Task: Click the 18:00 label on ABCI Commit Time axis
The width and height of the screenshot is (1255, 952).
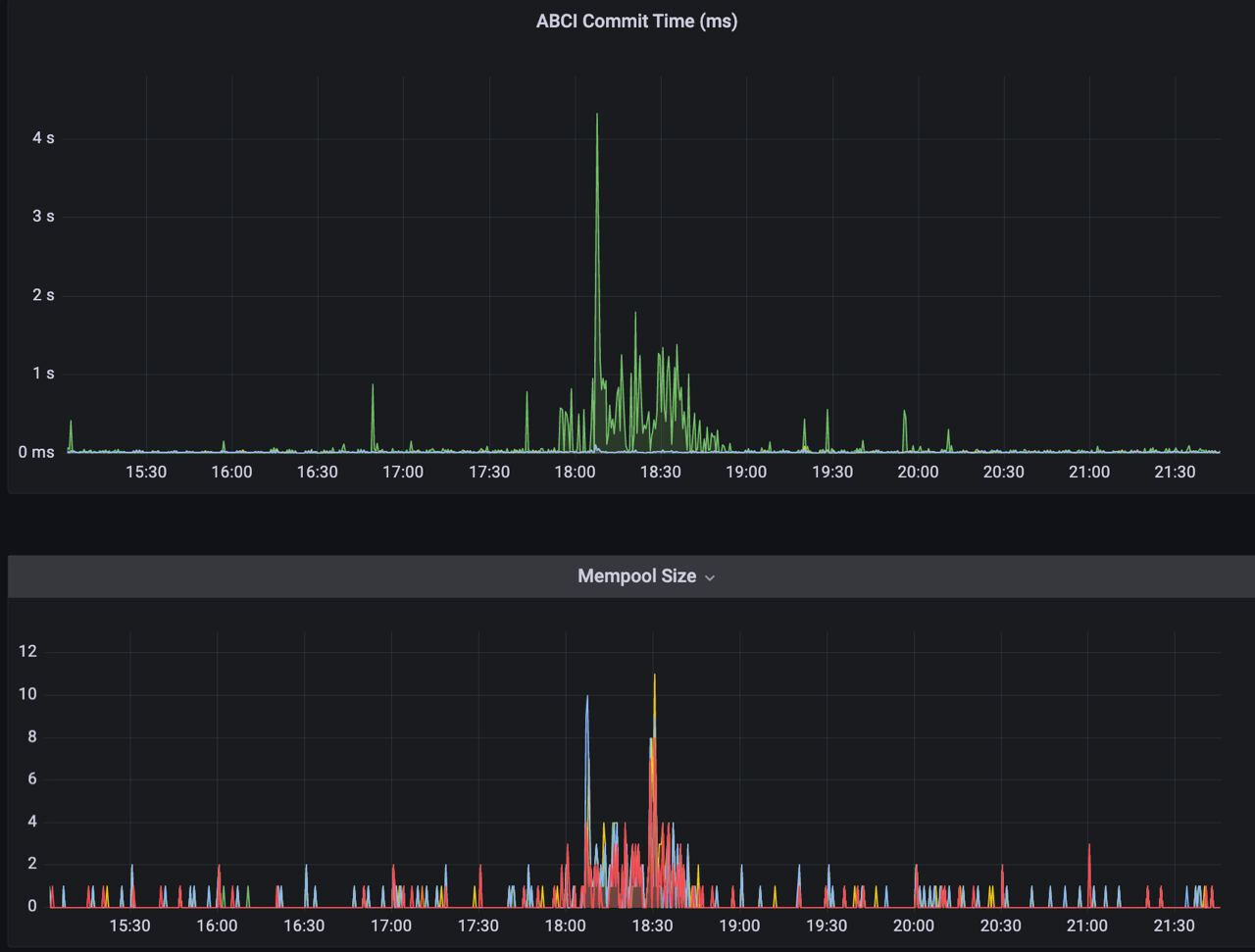Action: [x=575, y=472]
